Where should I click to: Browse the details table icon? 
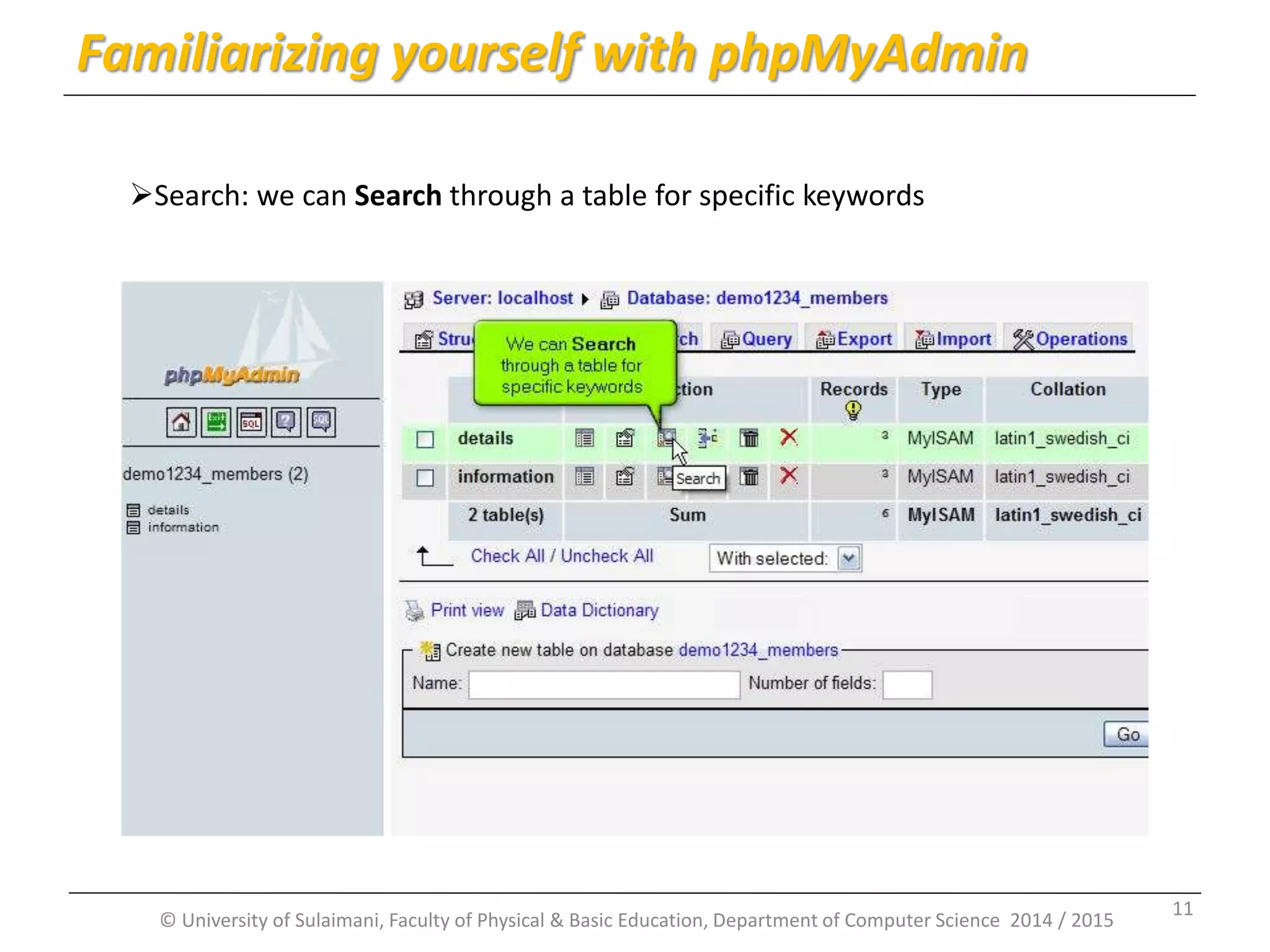[x=584, y=438]
